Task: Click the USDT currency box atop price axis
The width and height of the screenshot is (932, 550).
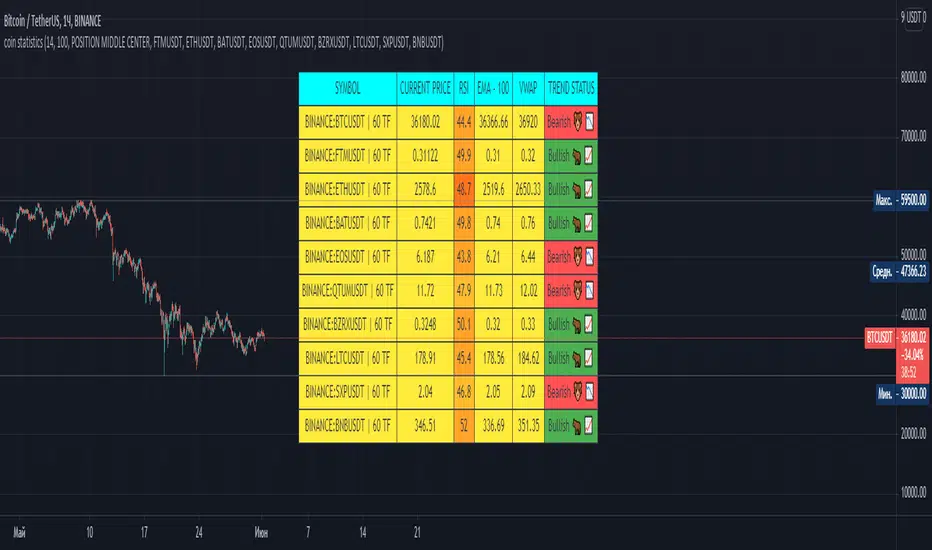Action: (913, 17)
